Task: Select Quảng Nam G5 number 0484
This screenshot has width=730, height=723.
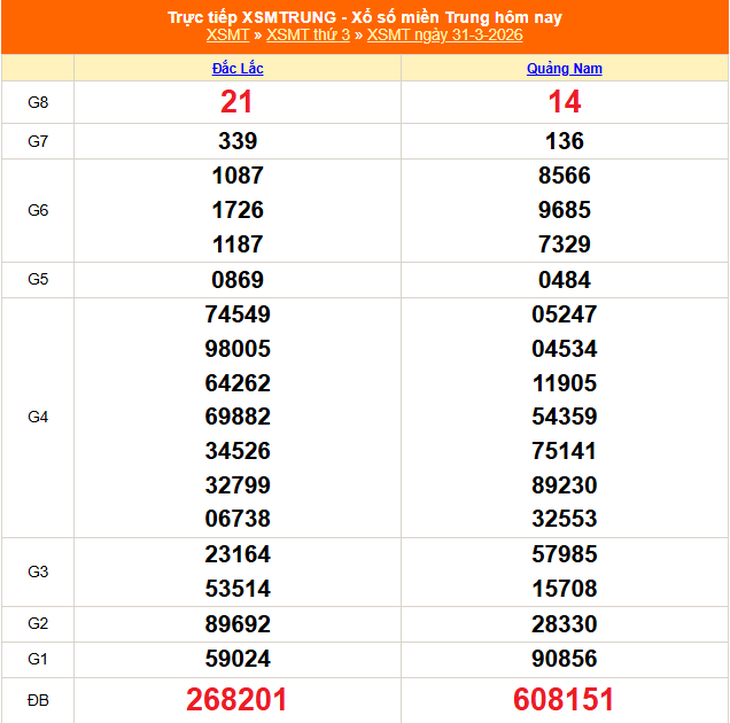Action: pos(564,280)
